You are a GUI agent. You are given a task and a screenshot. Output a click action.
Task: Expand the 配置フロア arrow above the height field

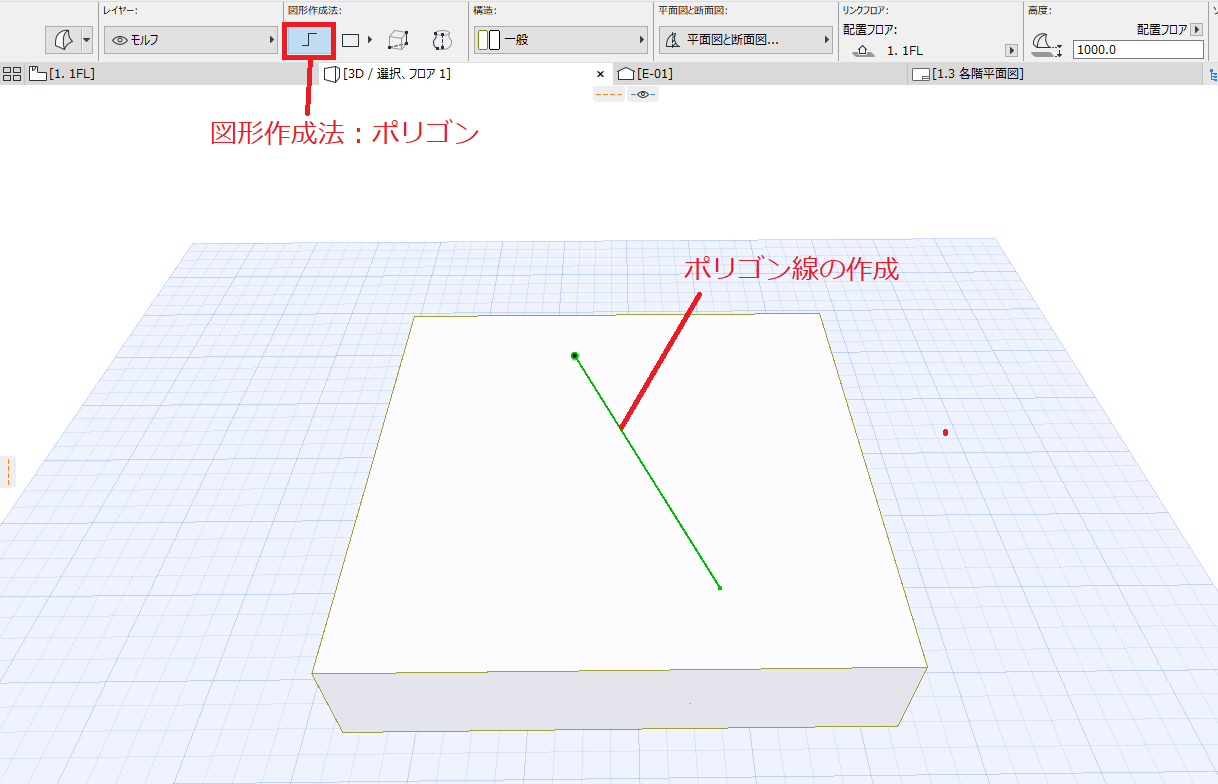point(1196,30)
